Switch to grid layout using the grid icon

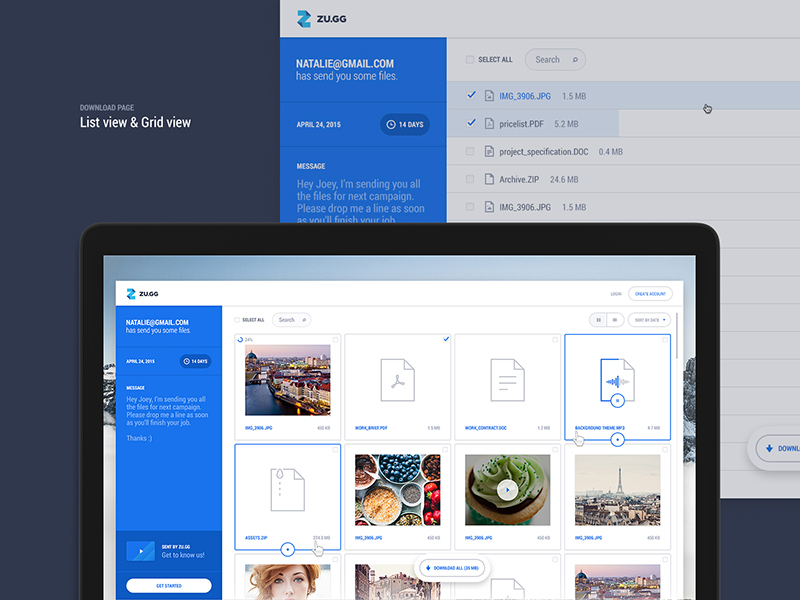(599, 320)
